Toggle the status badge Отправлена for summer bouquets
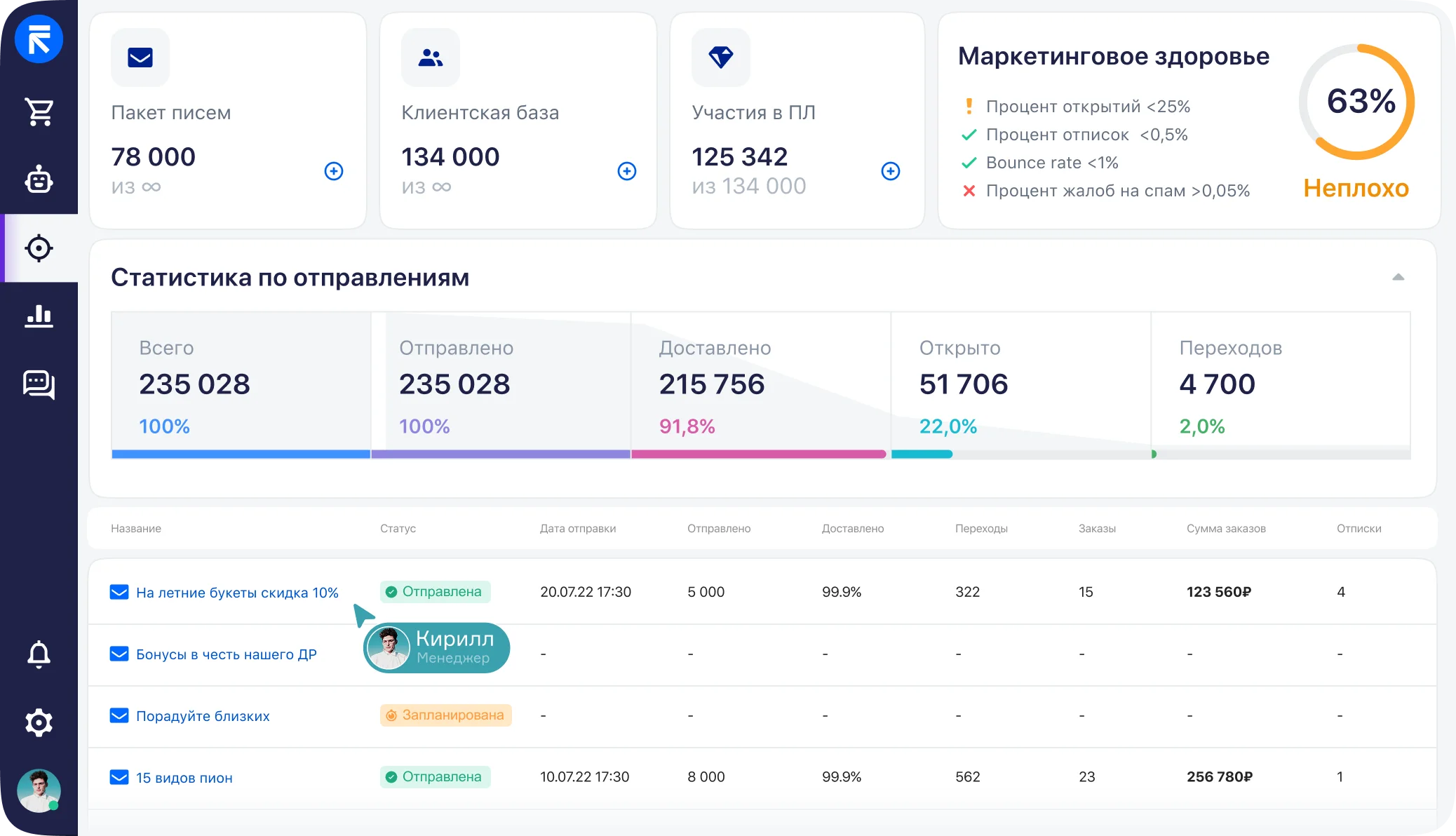This screenshot has width=1456, height=836. [435, 591]
